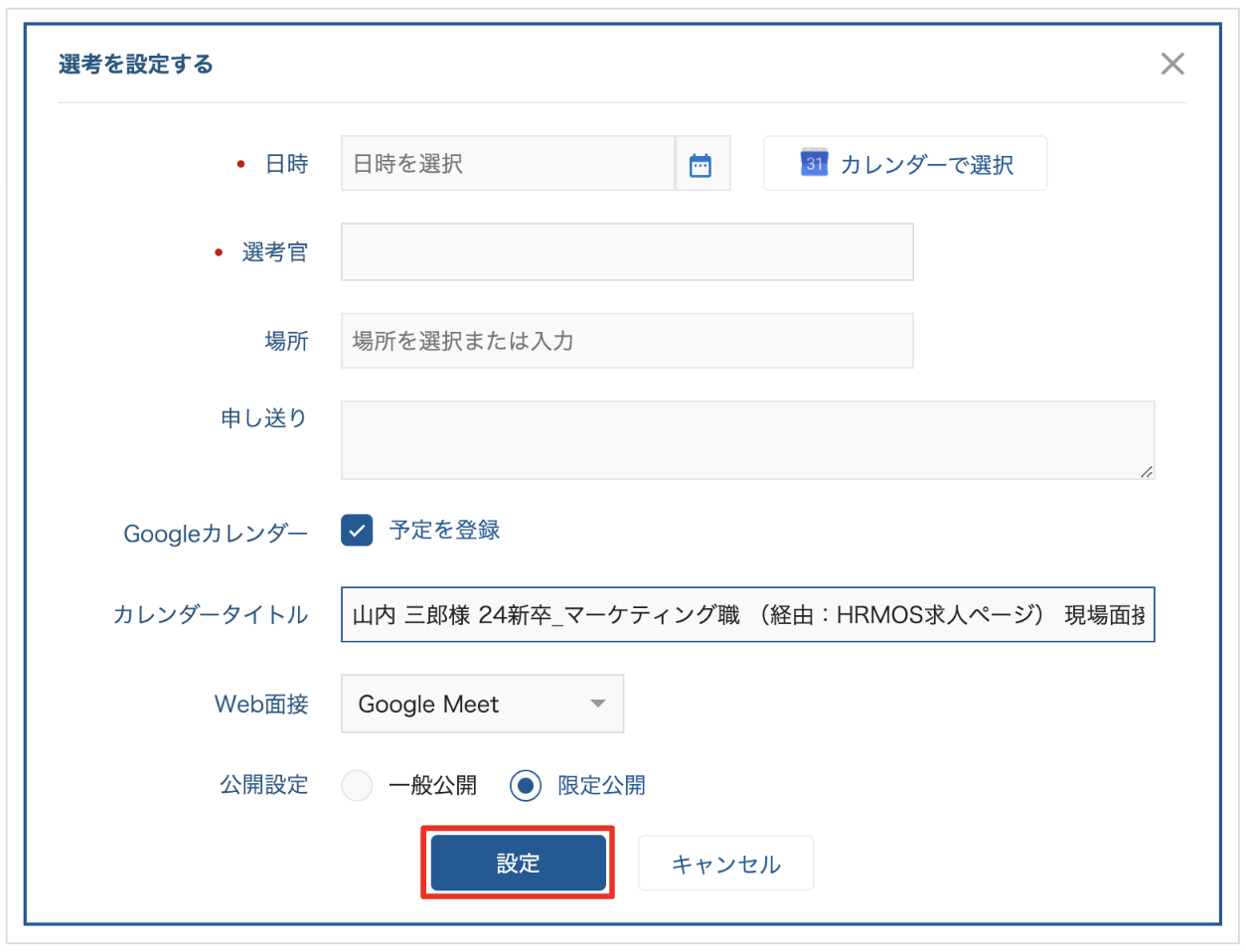
Task: Click the 選考官 interviewer field
Action: click(x=626, y=252)
